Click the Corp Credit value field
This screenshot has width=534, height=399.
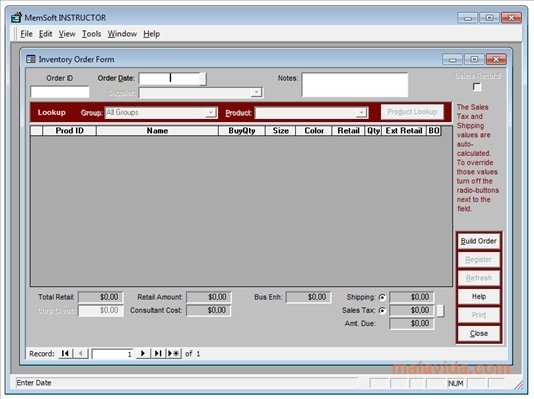100,310
